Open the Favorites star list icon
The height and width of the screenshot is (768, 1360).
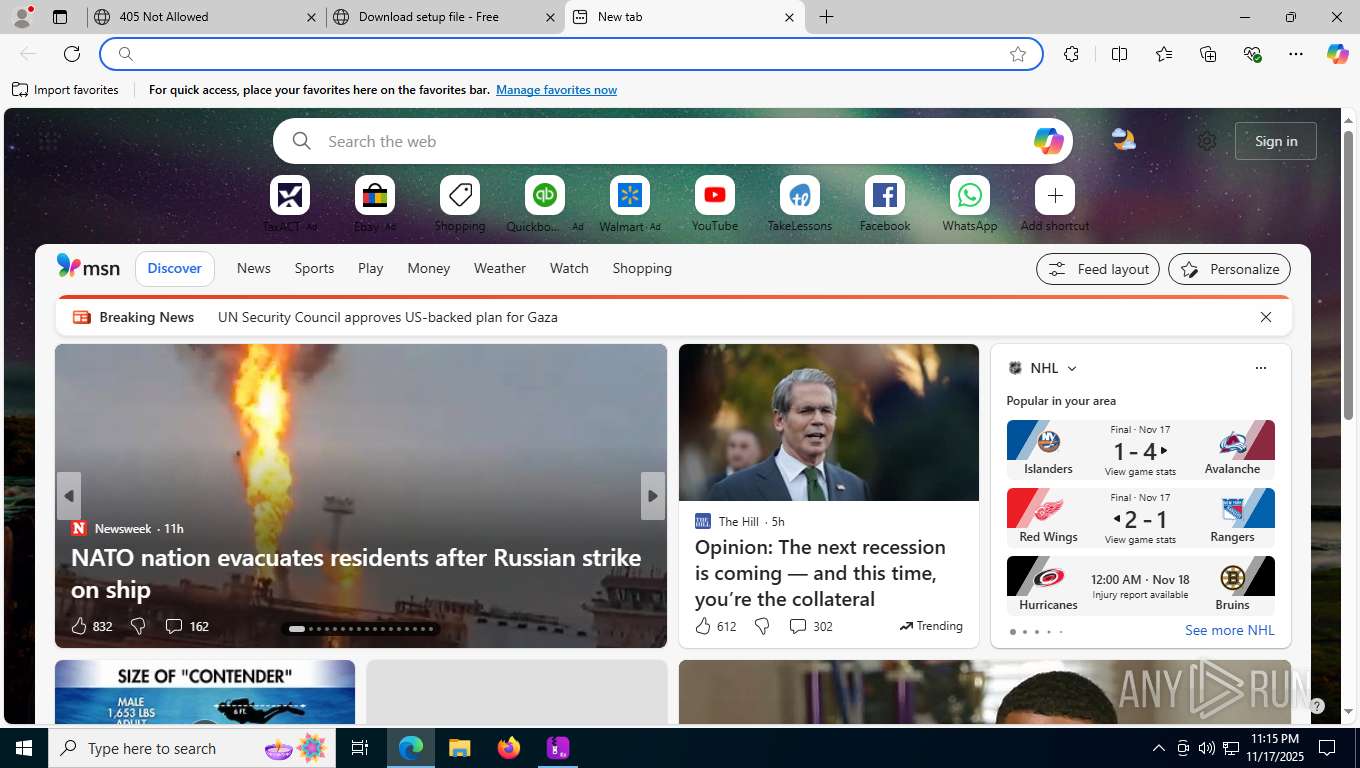pos(1164,54)
